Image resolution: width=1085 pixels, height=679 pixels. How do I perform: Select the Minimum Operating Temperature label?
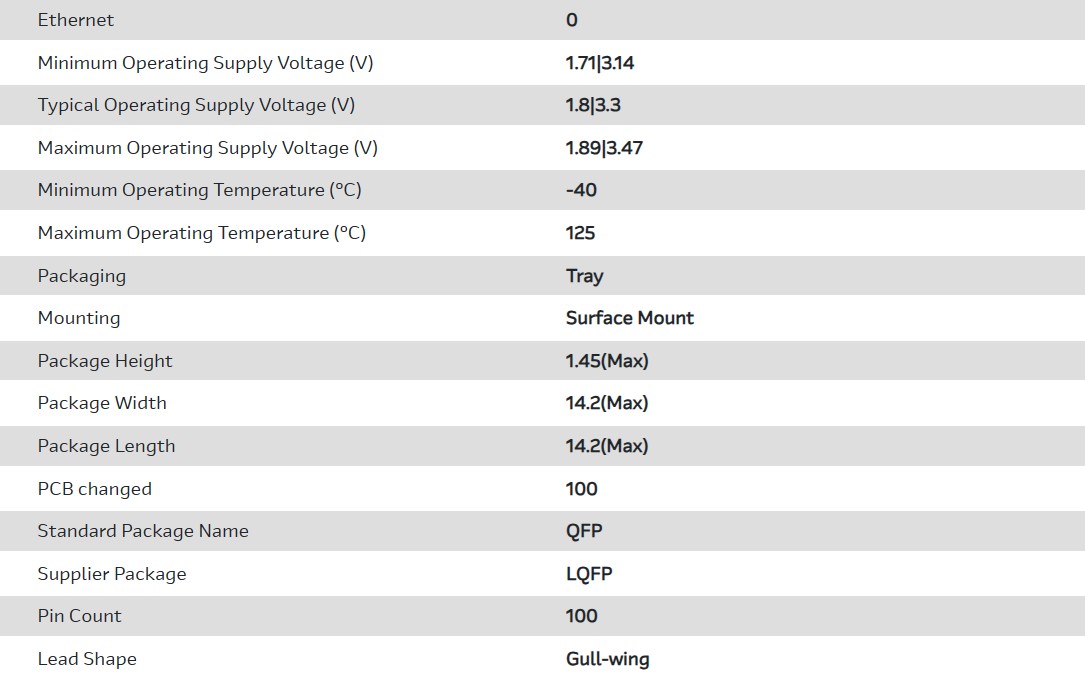(199, 190)
